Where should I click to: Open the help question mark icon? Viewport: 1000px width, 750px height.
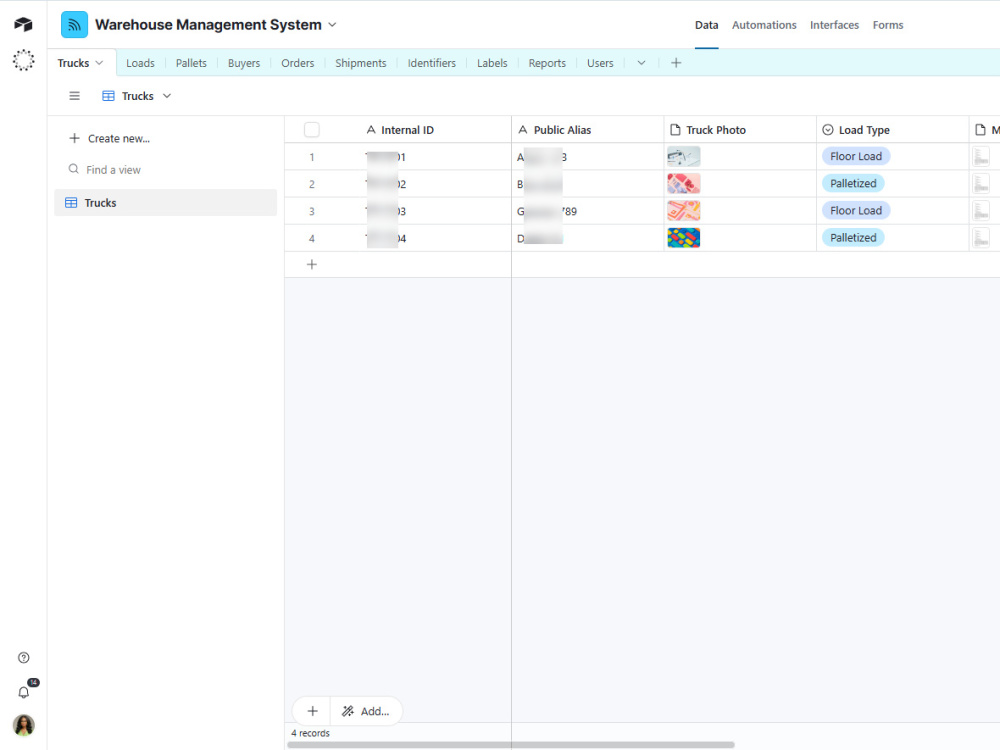pos(24,658)
